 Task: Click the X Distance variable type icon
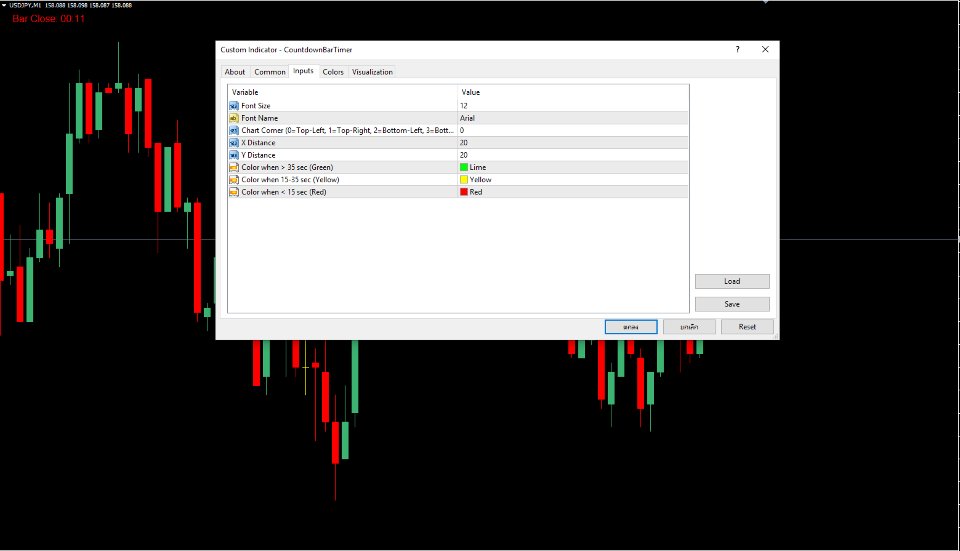[x=233, y=143]
